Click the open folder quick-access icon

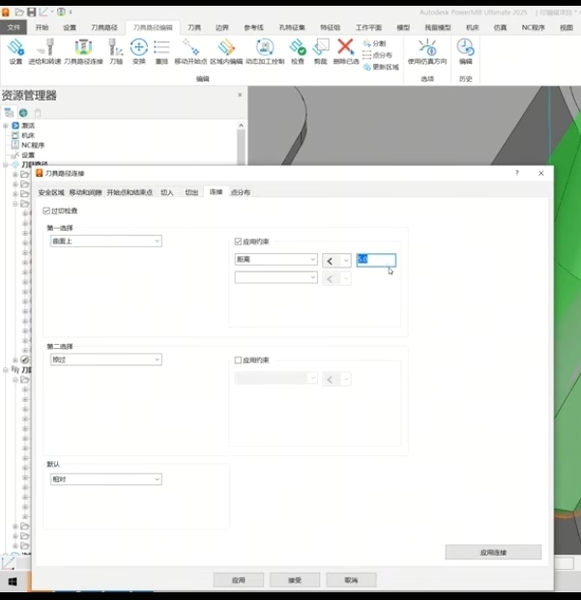(19, 12)
